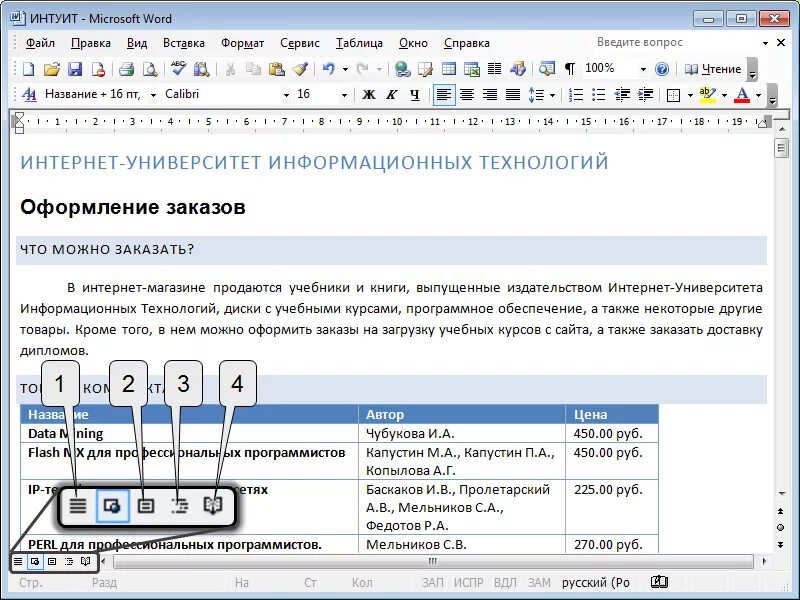
Task: Open the Вид menu
Action: coord(137,43)
